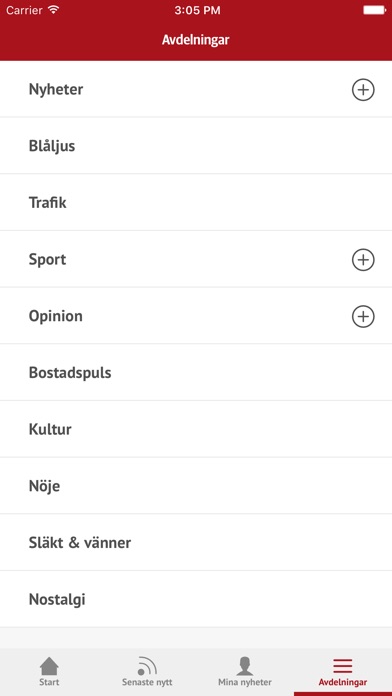
Task: Open the Blåljus section
Action: 196,146
